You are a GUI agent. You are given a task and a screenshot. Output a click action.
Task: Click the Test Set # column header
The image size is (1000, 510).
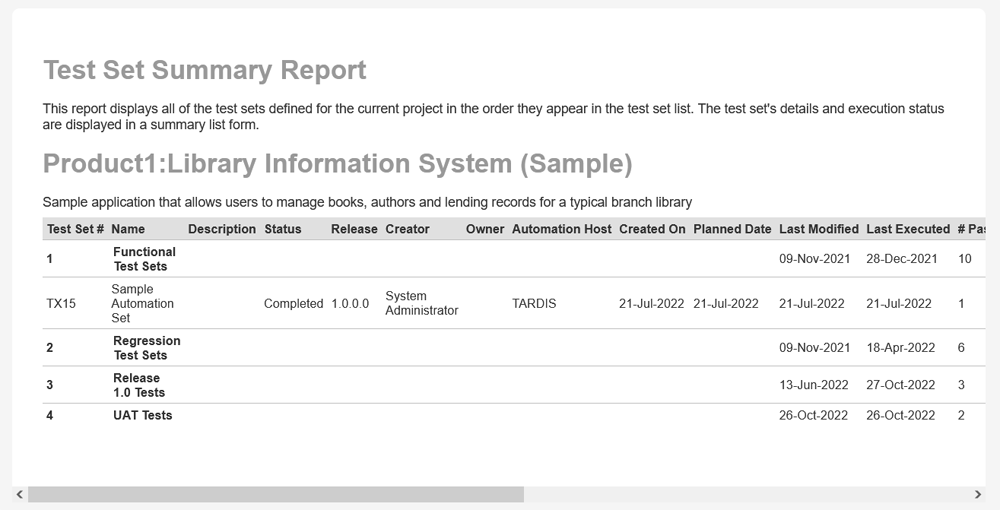75,229
